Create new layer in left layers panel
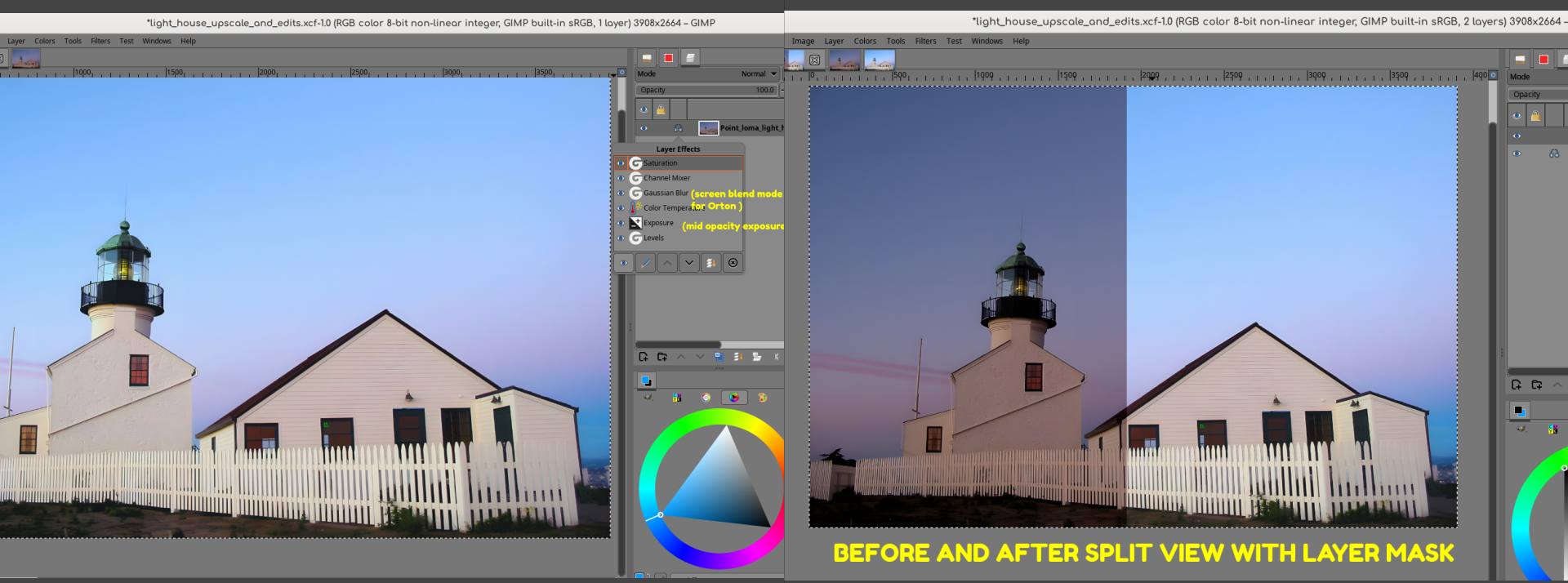 644,357
